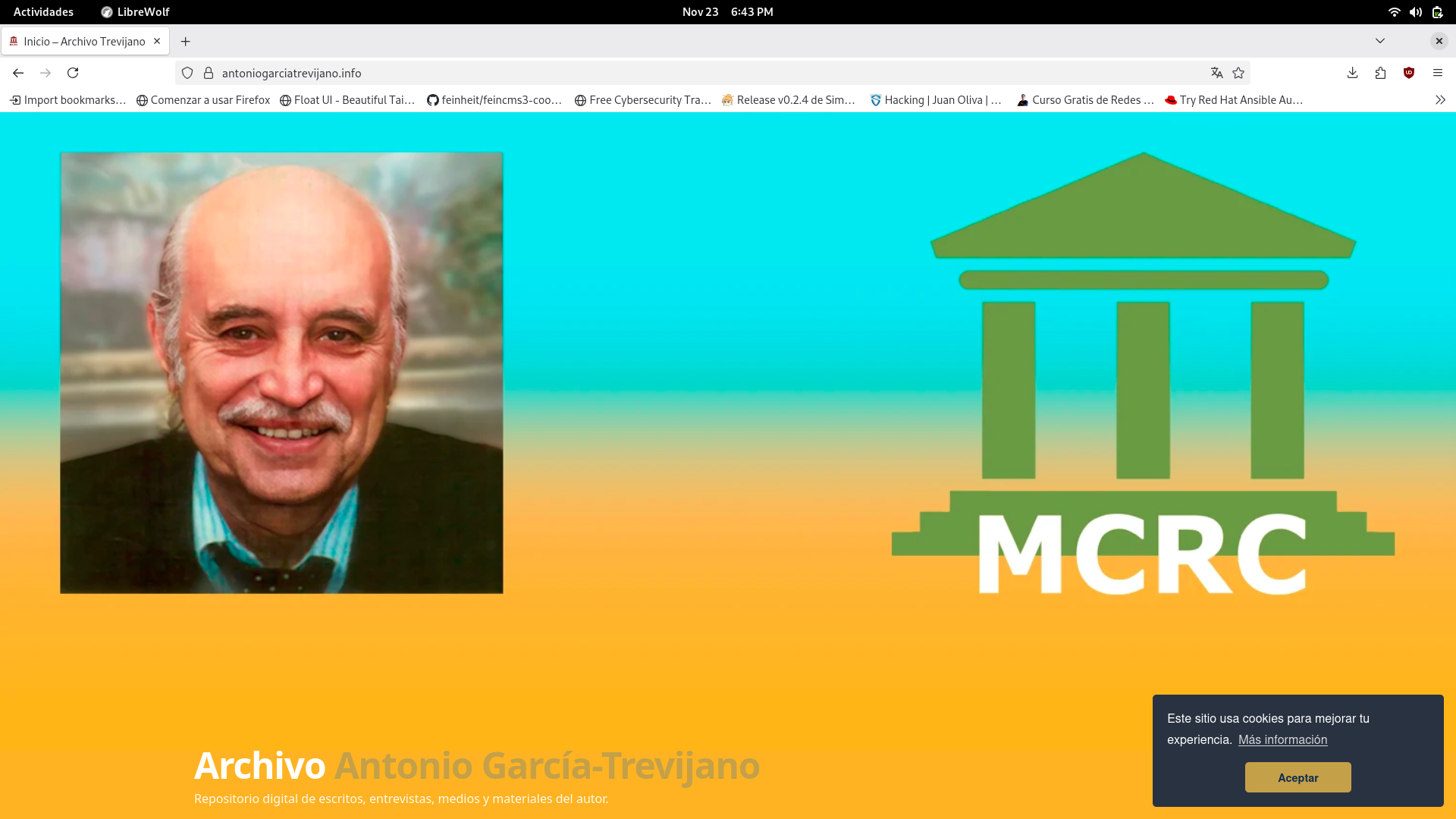1456x819 pixels.
Task: Click the back navigation arrow
Action: coord(18,73)
